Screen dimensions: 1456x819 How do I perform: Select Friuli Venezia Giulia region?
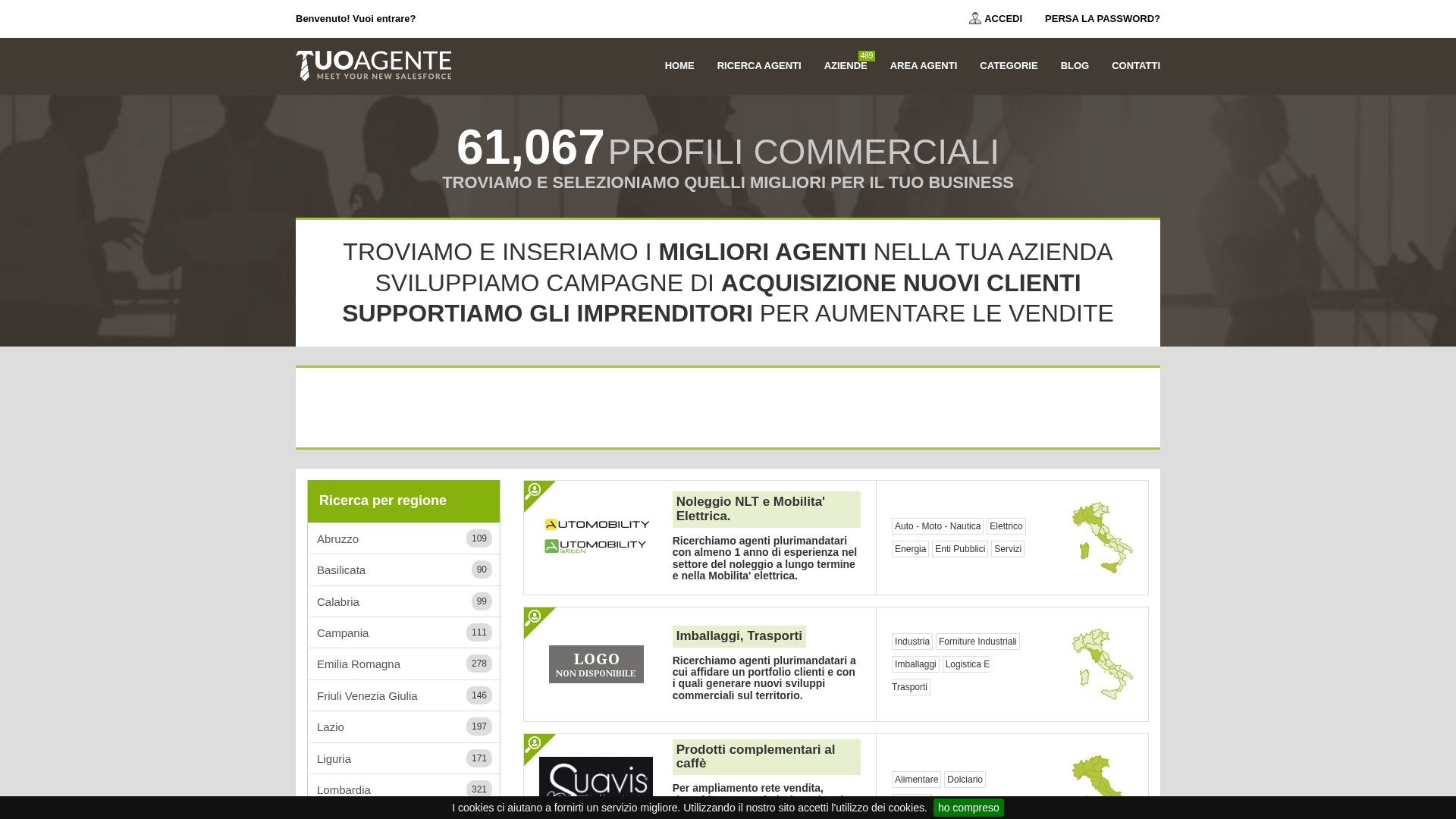[404, 696]
